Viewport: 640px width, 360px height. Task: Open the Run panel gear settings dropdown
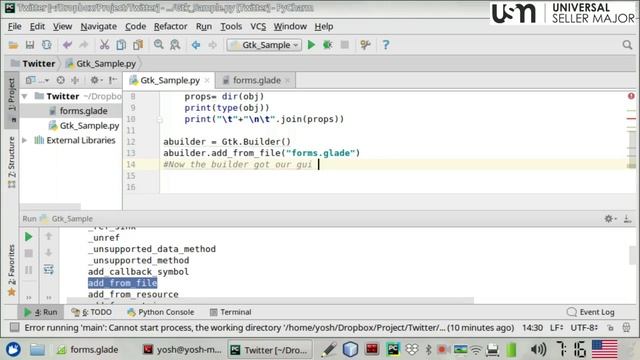point(611,219)
